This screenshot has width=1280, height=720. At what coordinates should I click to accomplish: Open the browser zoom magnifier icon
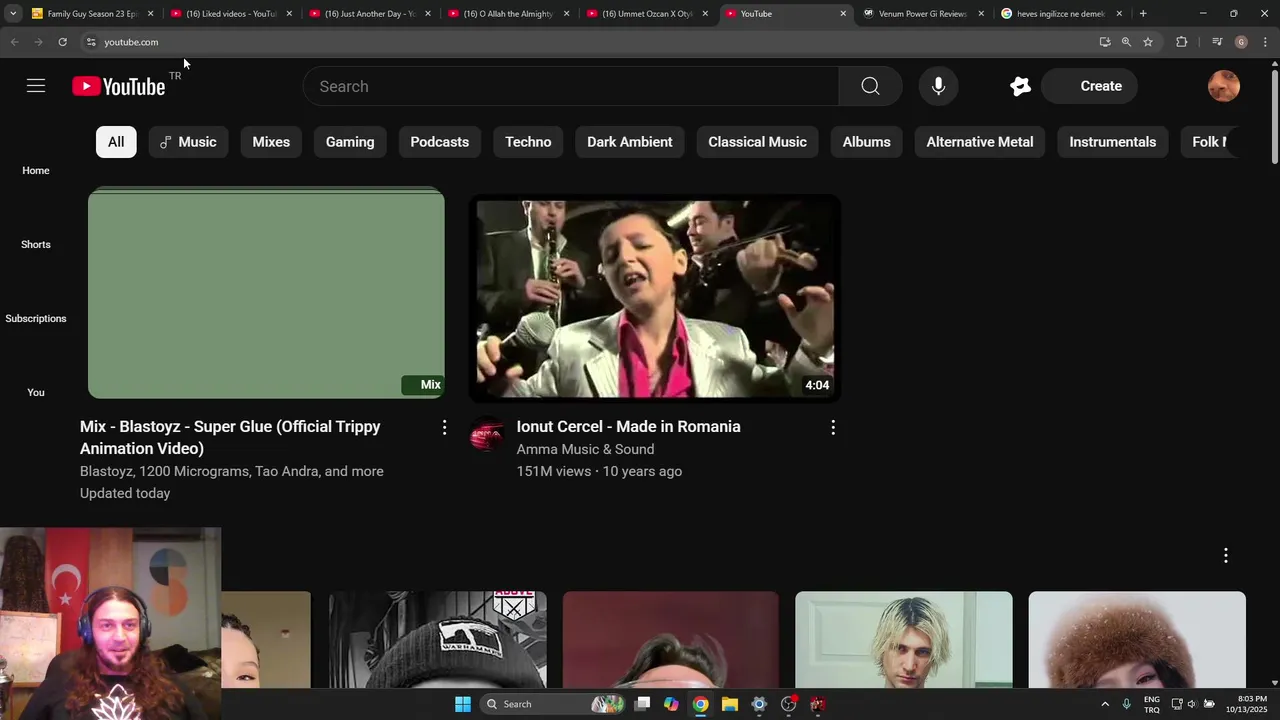tap(1126, 42)
